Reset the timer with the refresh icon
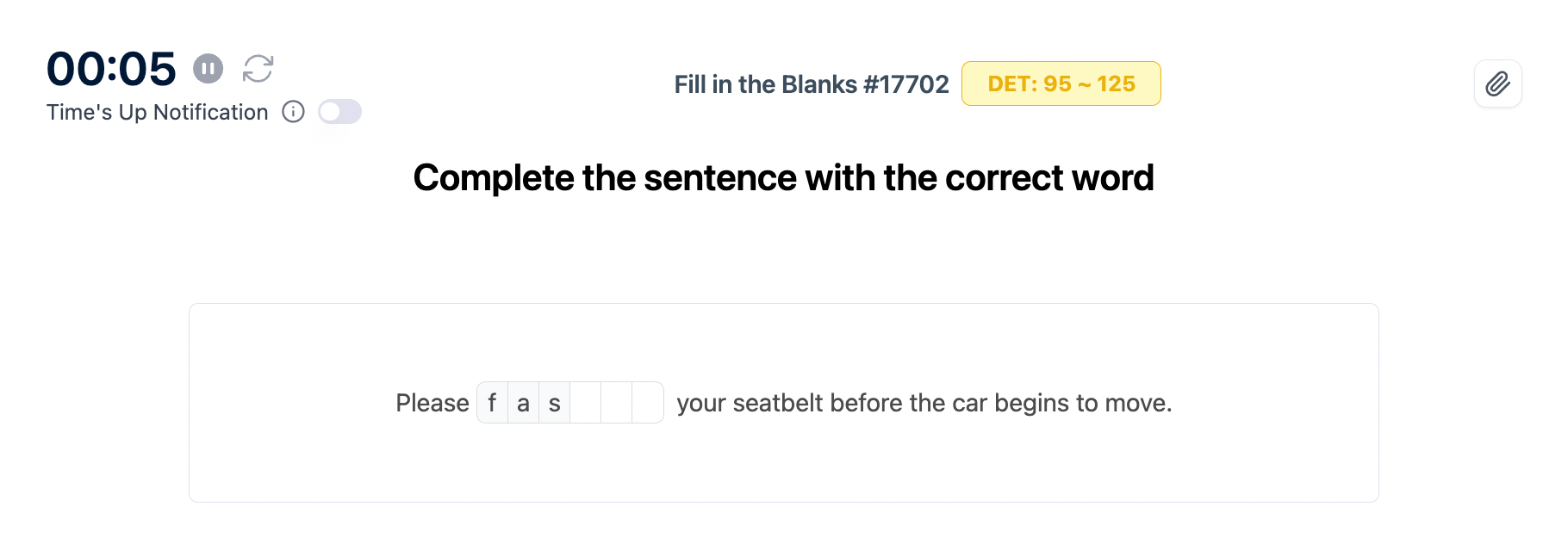 pyautogui.click(x=258, y=69)
